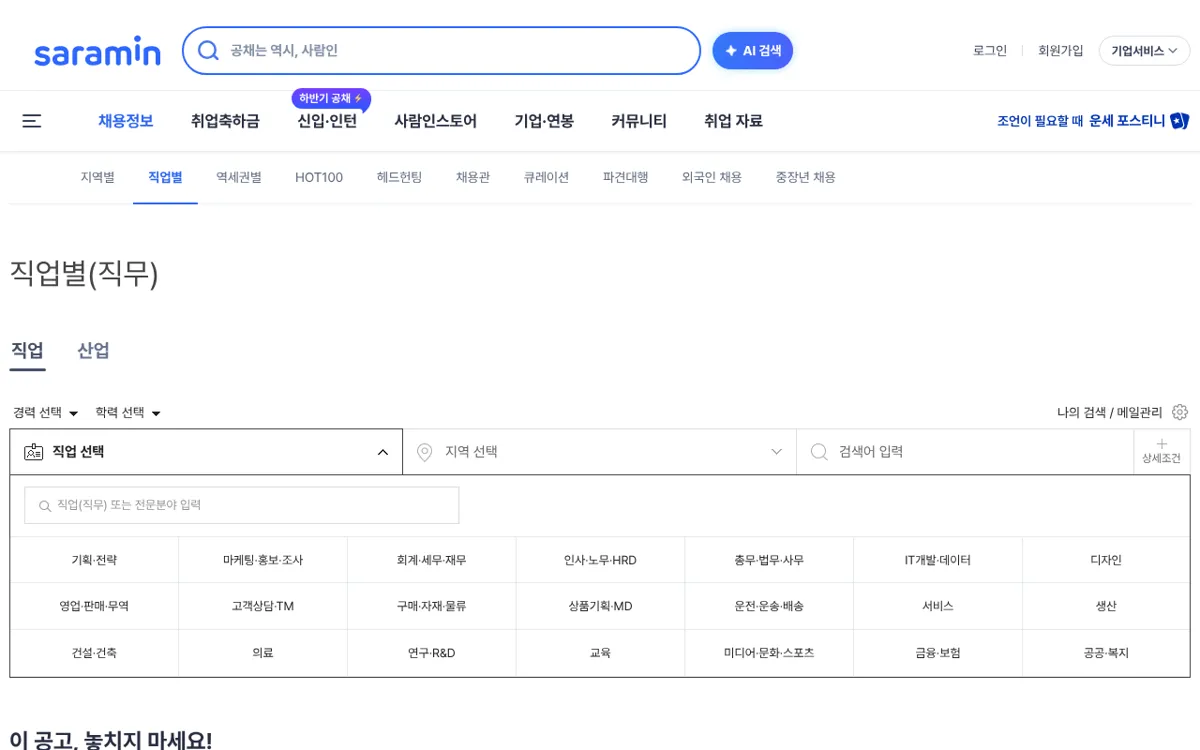Select 기획·전략 job category
Viewport: 1200px width, 750px height.
[94, 560]
